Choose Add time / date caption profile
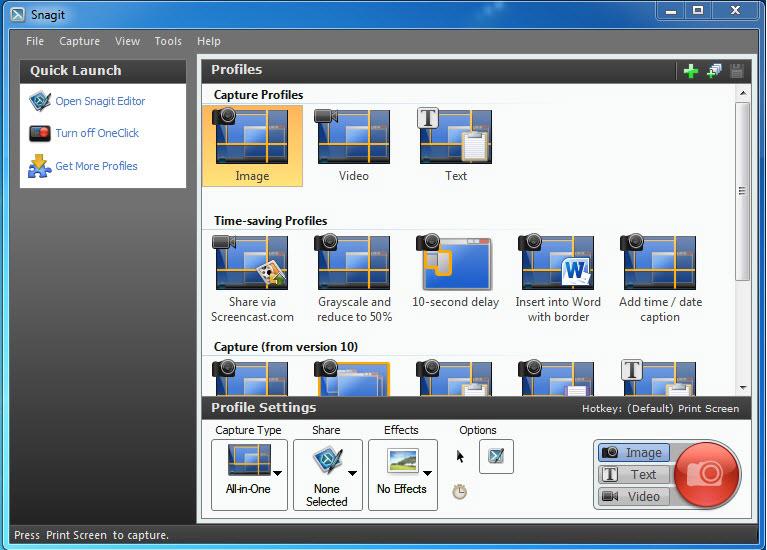The width and height of the screenshot is (767, 550). (x=660, y=279)
